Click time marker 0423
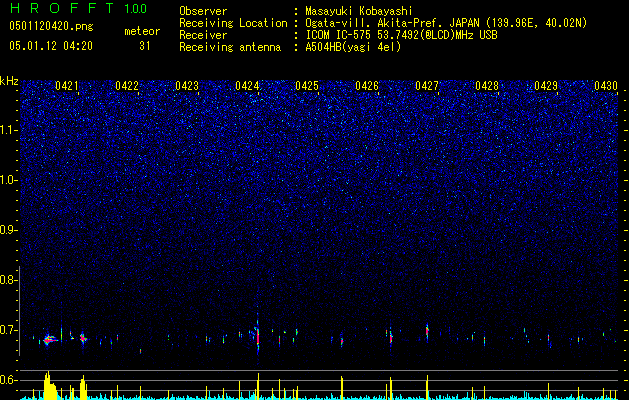The width and height of the screenshot is (629, 400). [x=187, y=86]
